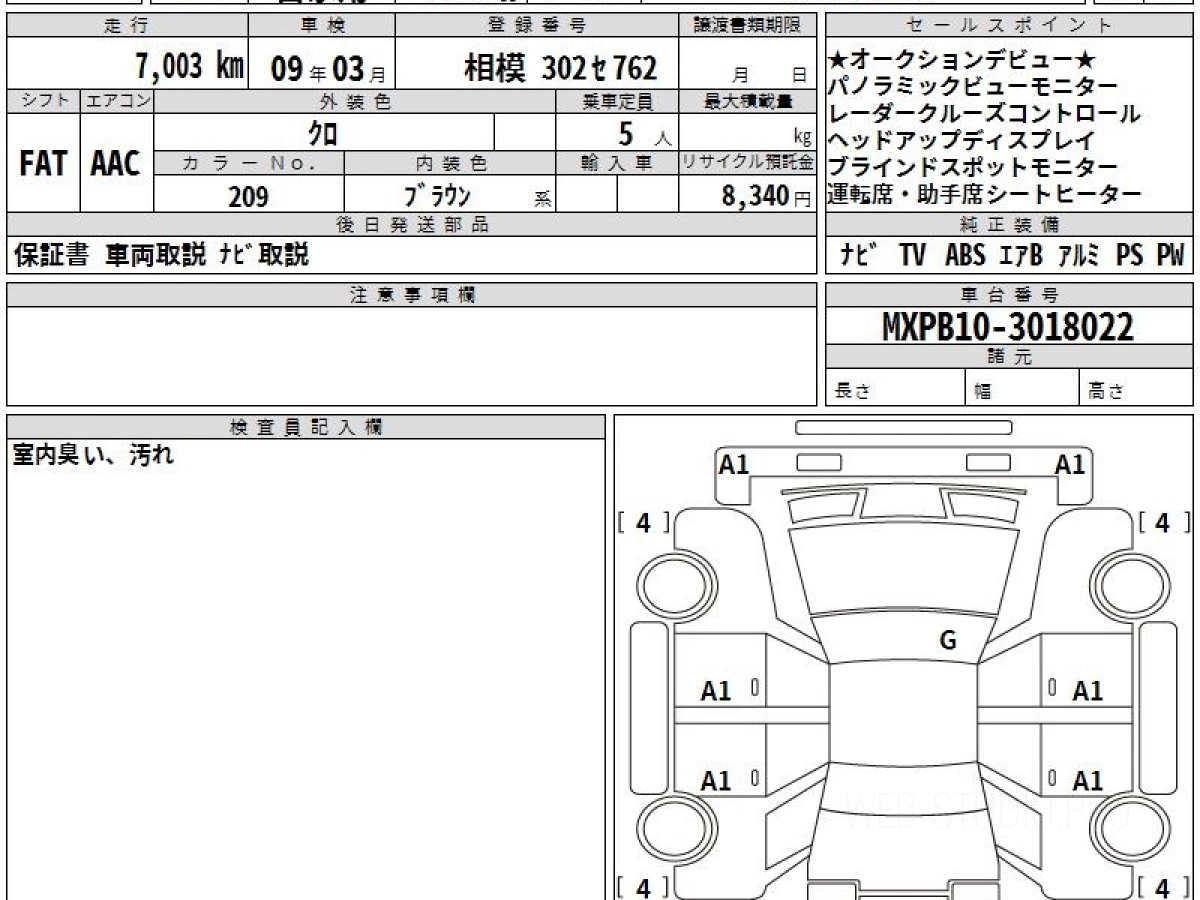Select the 保証書 item
Image resolution: width=1200 pixels, height=900 pixels.
pos(51,256)
